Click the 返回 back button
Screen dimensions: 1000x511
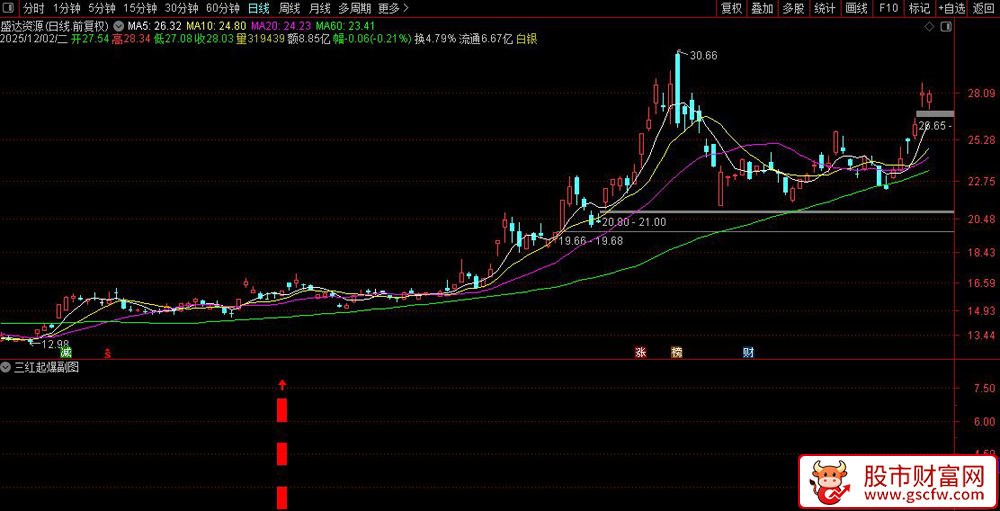click(x=984, y=8)
